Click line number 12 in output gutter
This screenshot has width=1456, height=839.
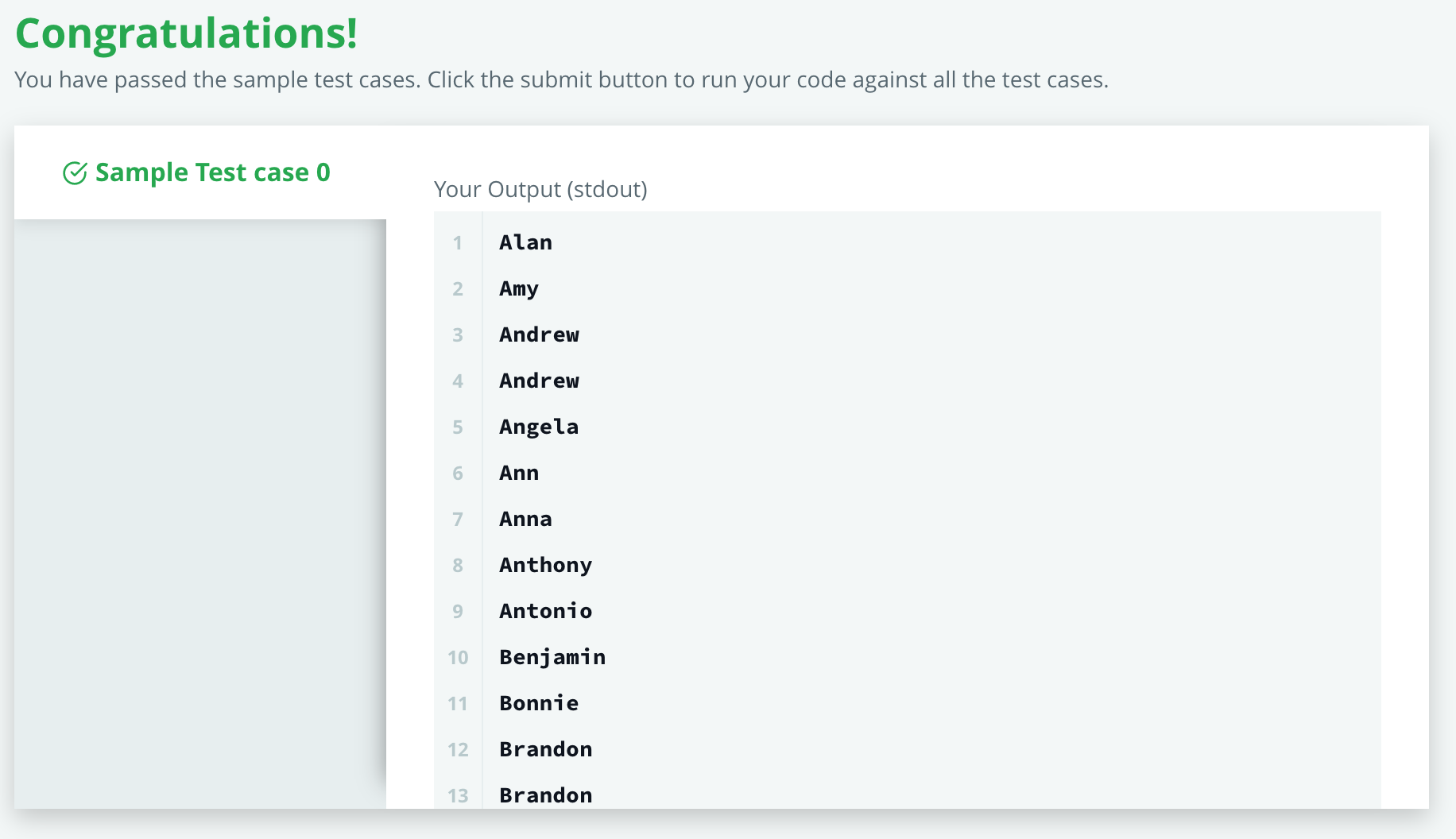point(458,750)
